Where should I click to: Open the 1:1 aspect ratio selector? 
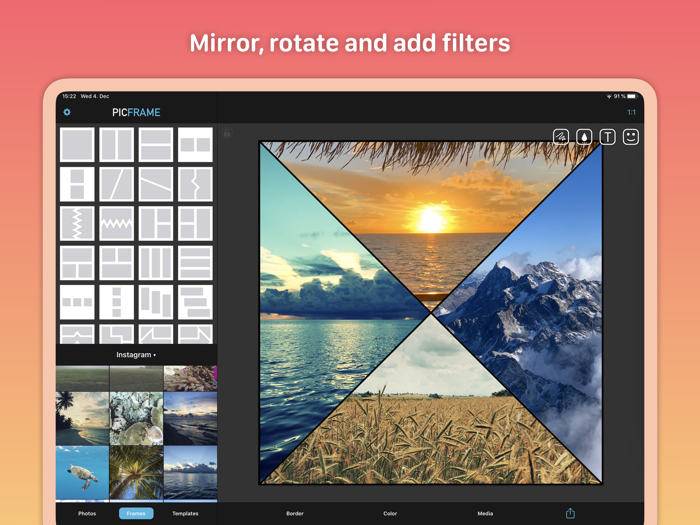tap(631, 112)
